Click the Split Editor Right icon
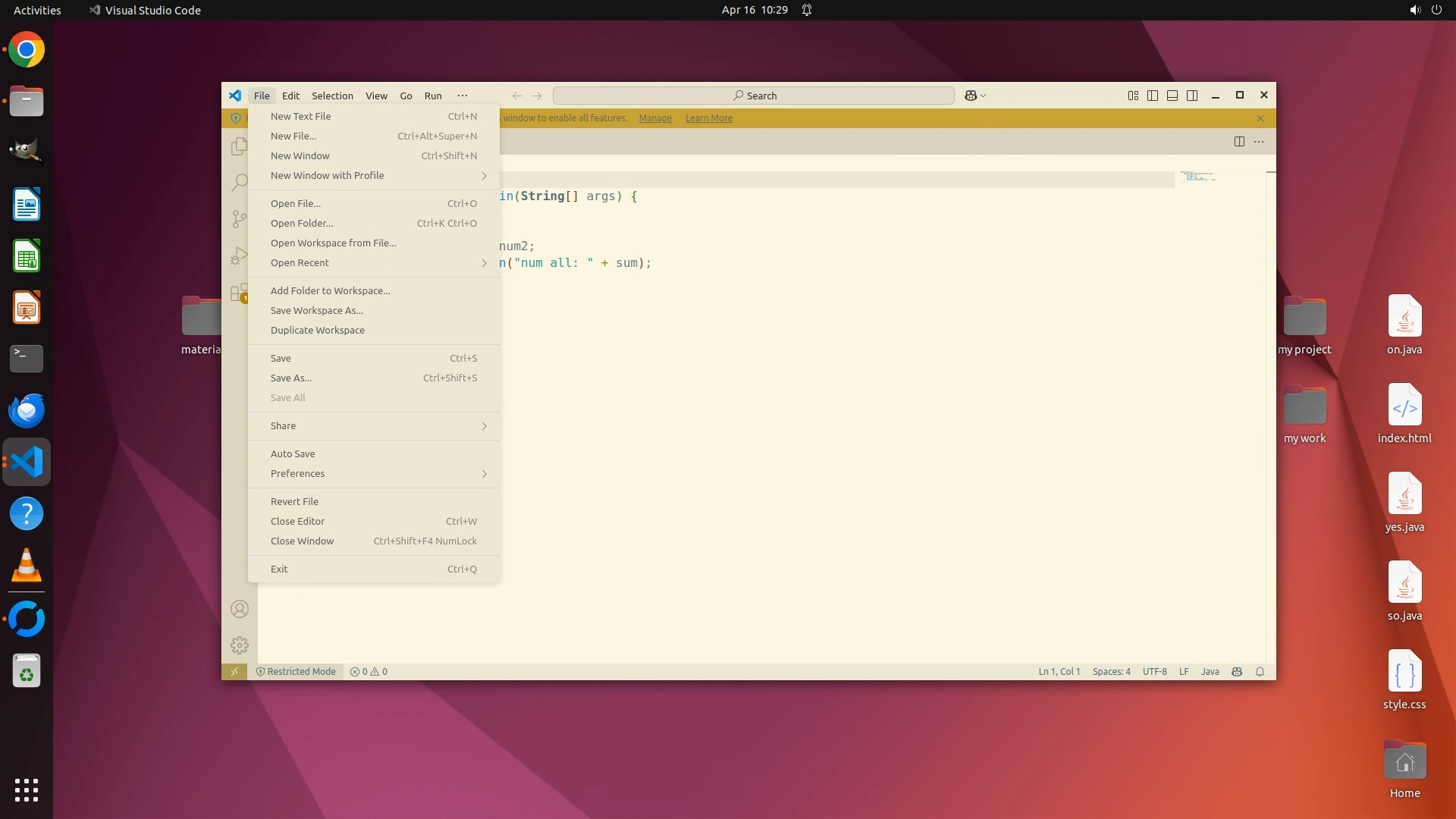The image size is (1456, 819). point(1239,141)
